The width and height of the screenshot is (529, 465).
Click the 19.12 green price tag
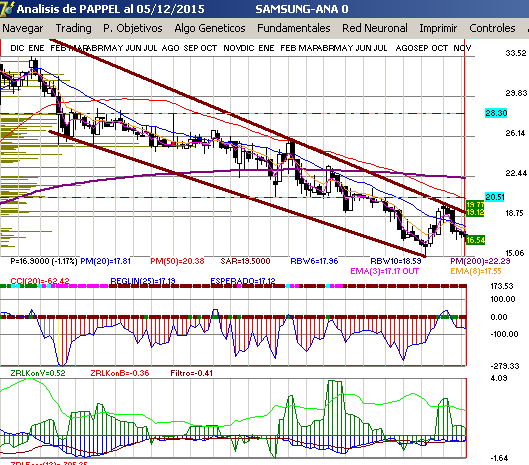pyautogui.click(x=475, y=212)
